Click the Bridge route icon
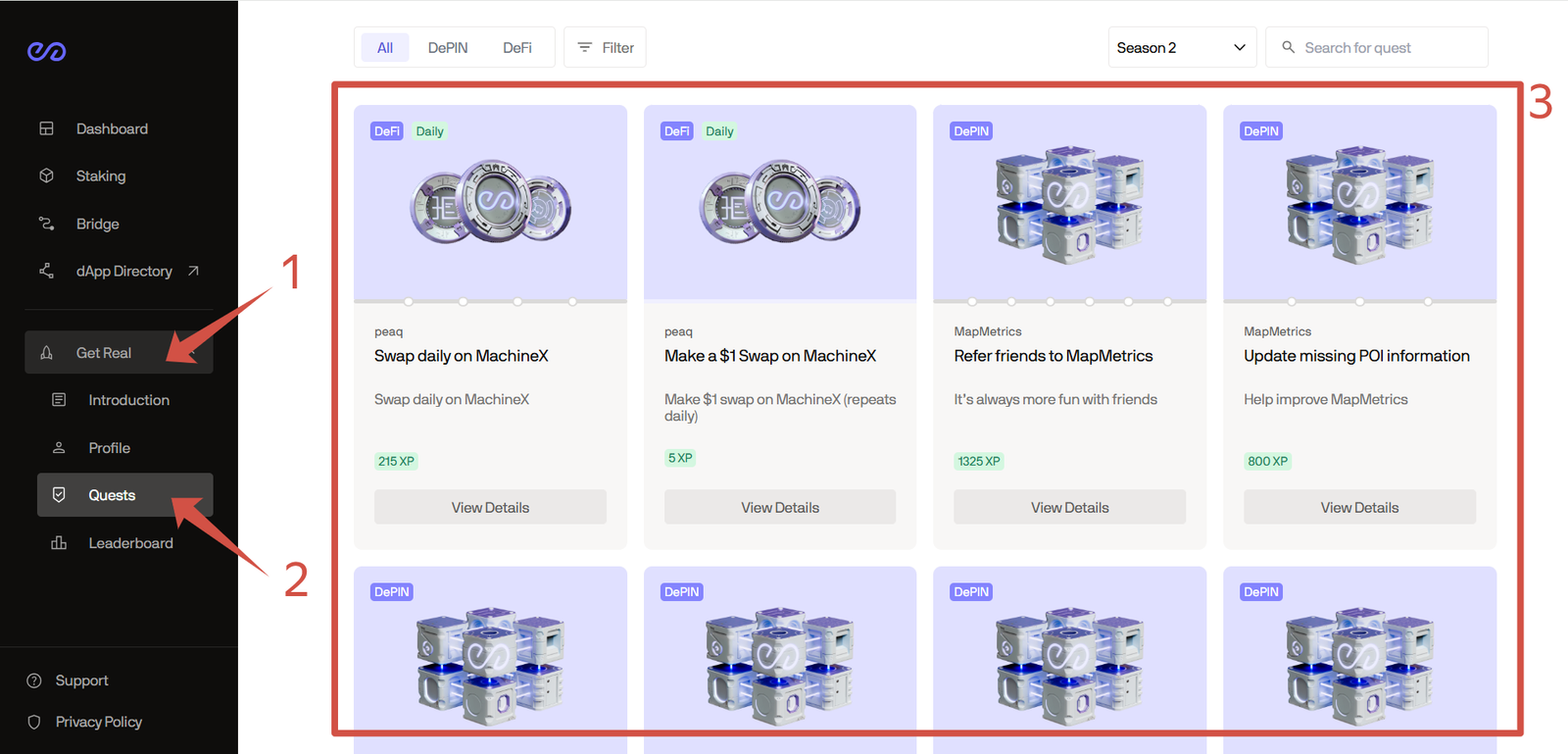 [46, 224]
